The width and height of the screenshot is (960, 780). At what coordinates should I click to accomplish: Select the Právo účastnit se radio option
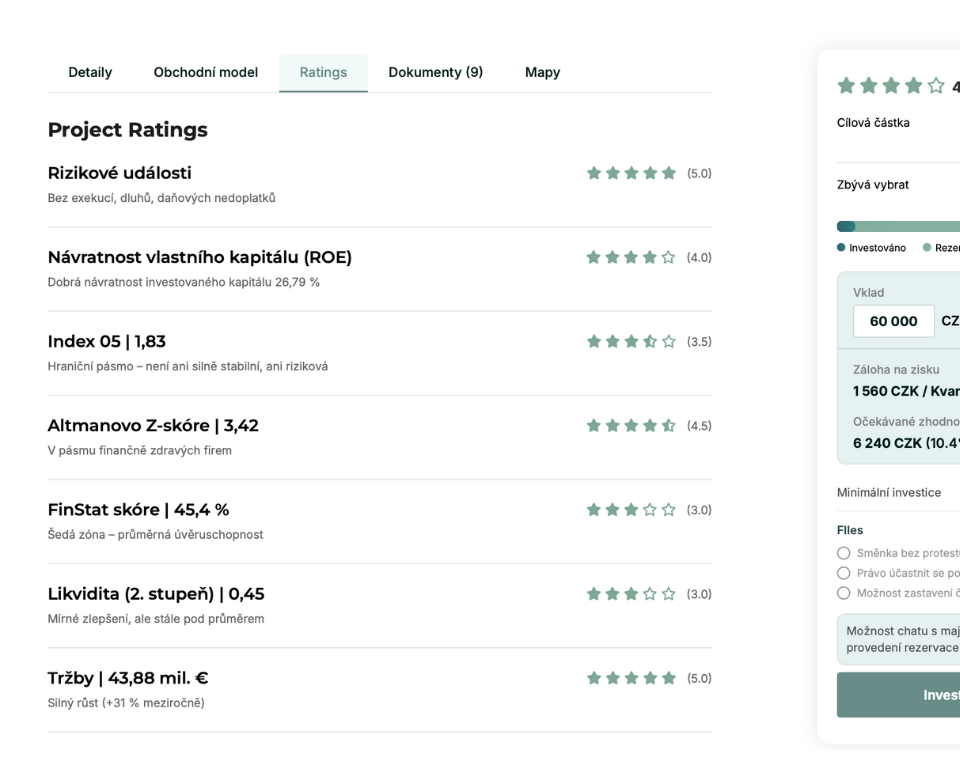click(844, 573)
